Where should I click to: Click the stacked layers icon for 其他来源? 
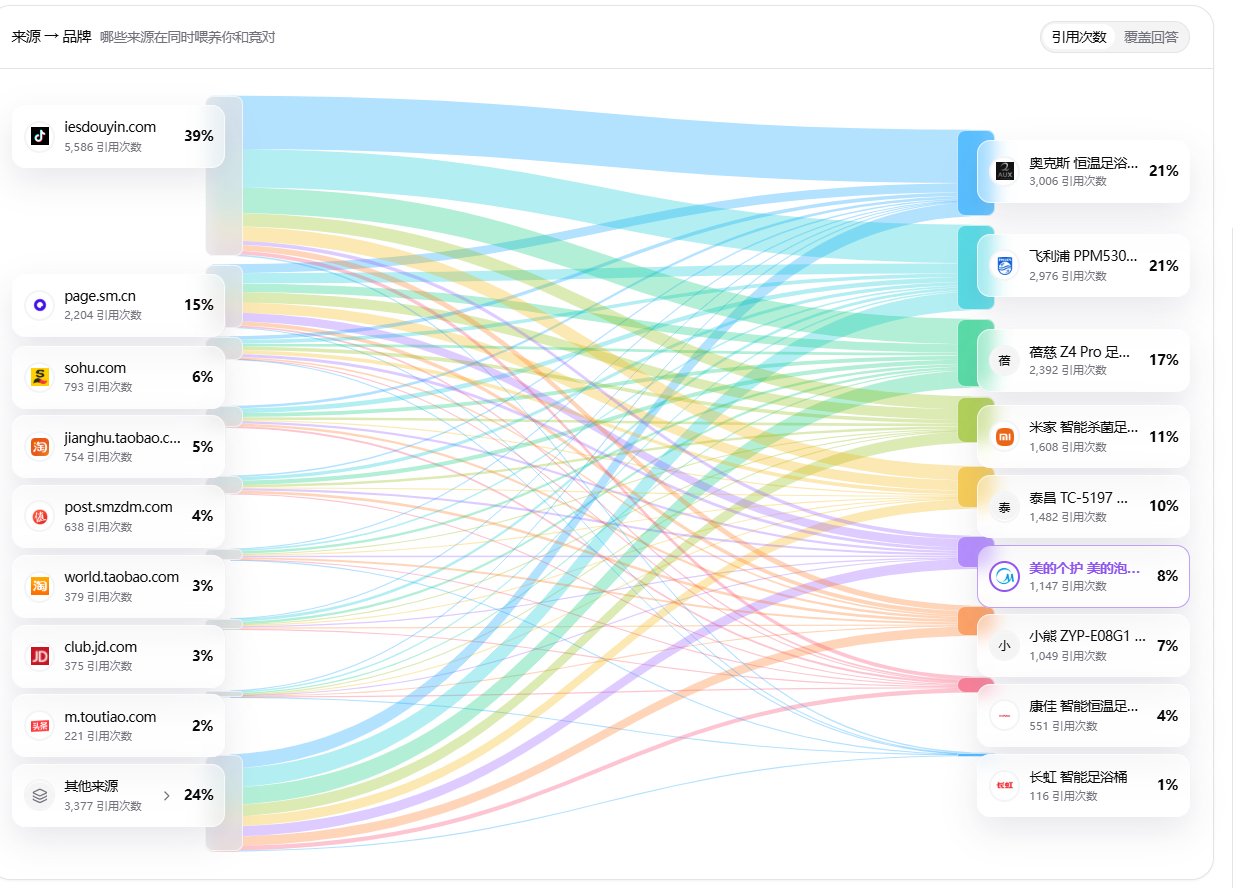point(40,796)
